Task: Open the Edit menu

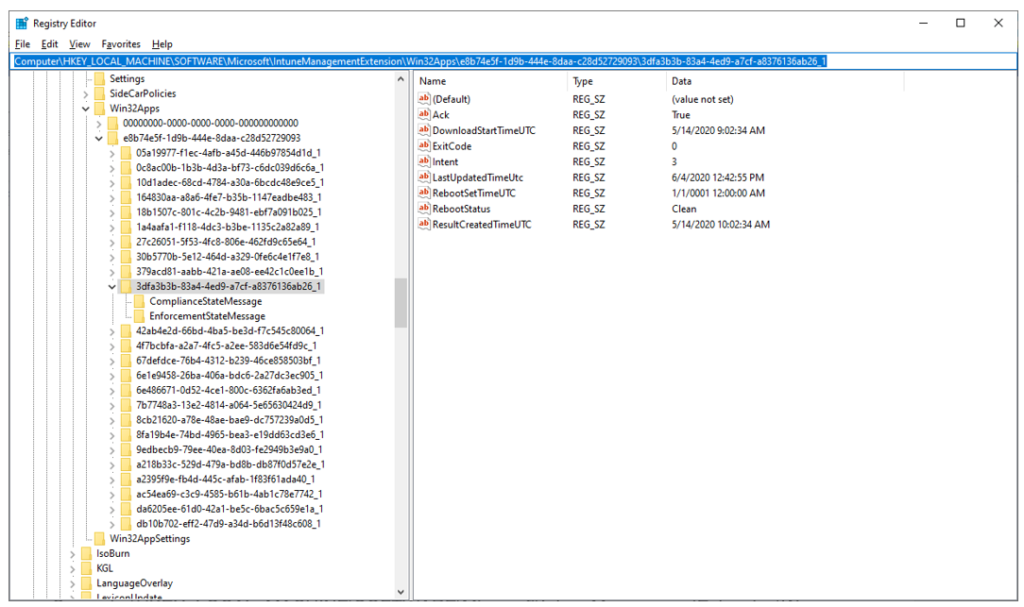Action: [x=50, y=44]
